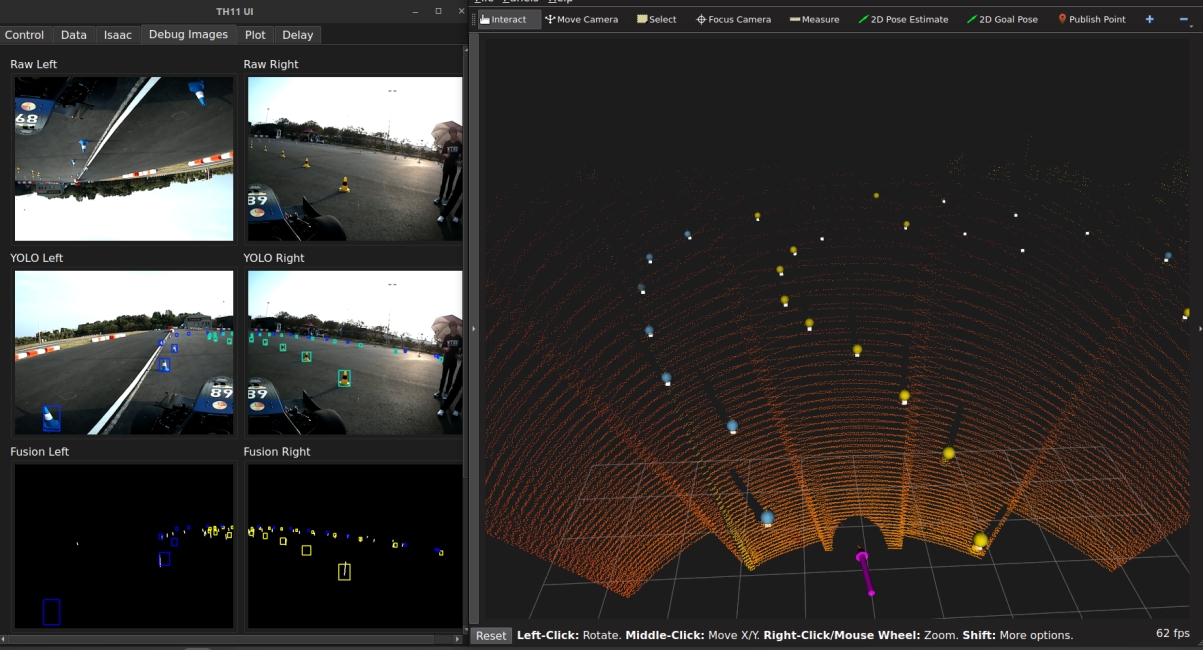Viewport: 1203px width, 650px height.
Task: Click the "Fusion Right" label
Action: [277, 452]
